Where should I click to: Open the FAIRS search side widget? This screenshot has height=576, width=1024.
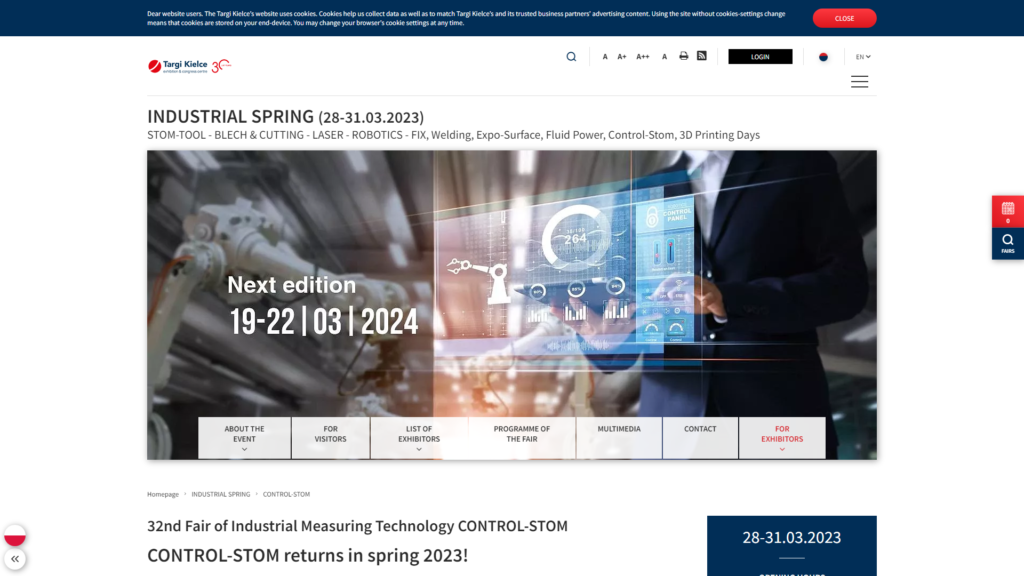tap(1008, 244)
